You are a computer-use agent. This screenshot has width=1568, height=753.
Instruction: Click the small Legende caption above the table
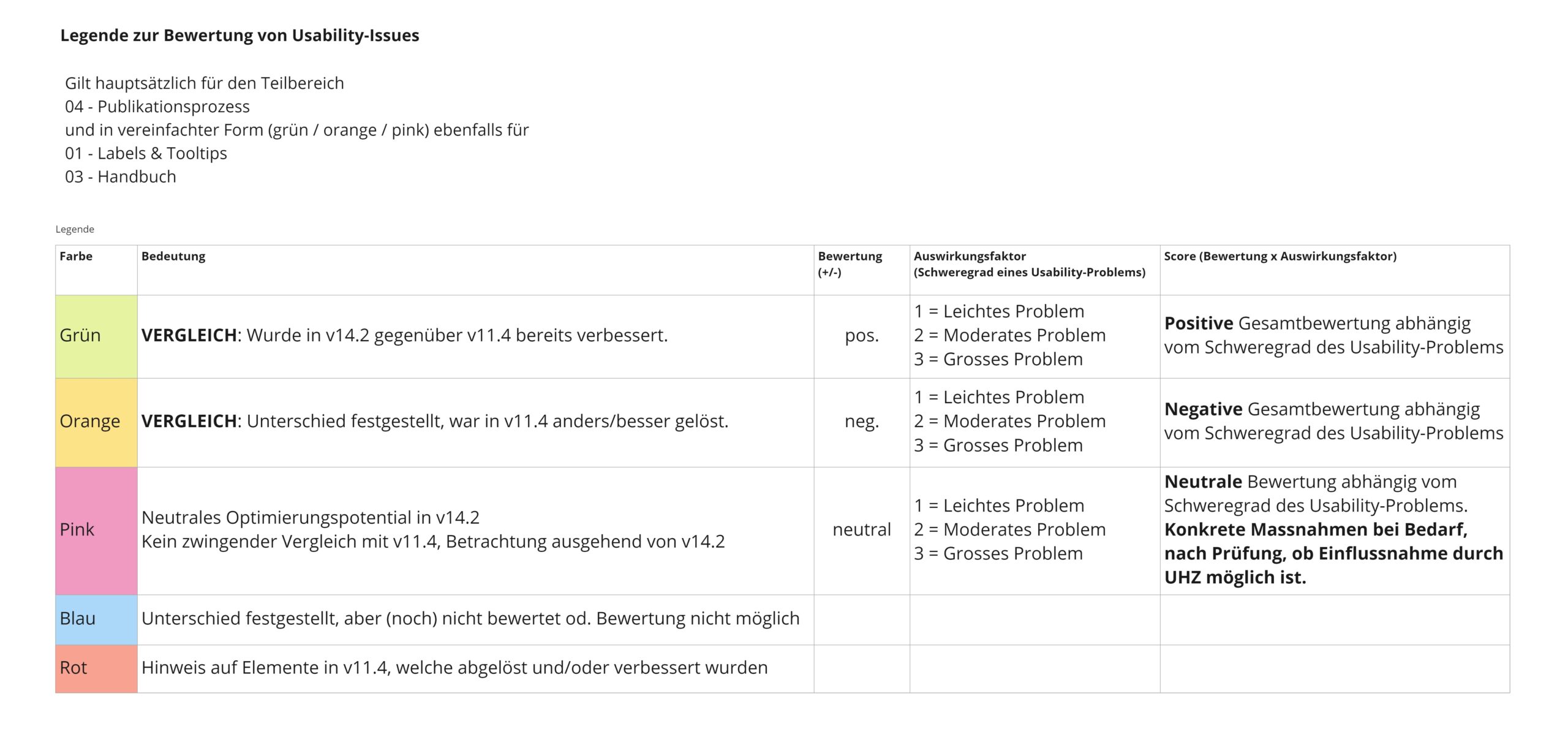point(75,229)
